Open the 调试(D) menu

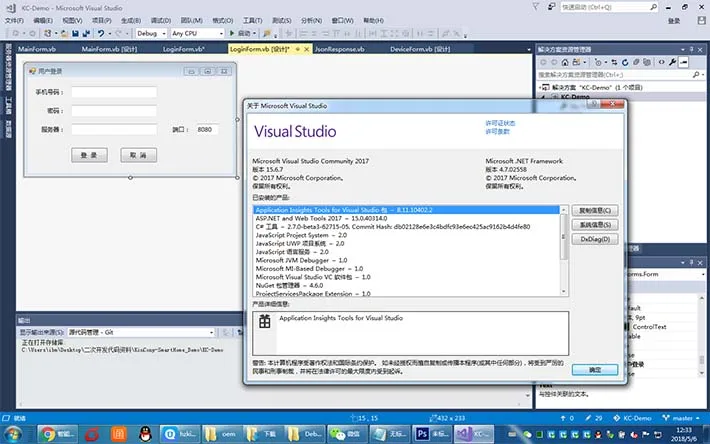(x=161, y=20)
